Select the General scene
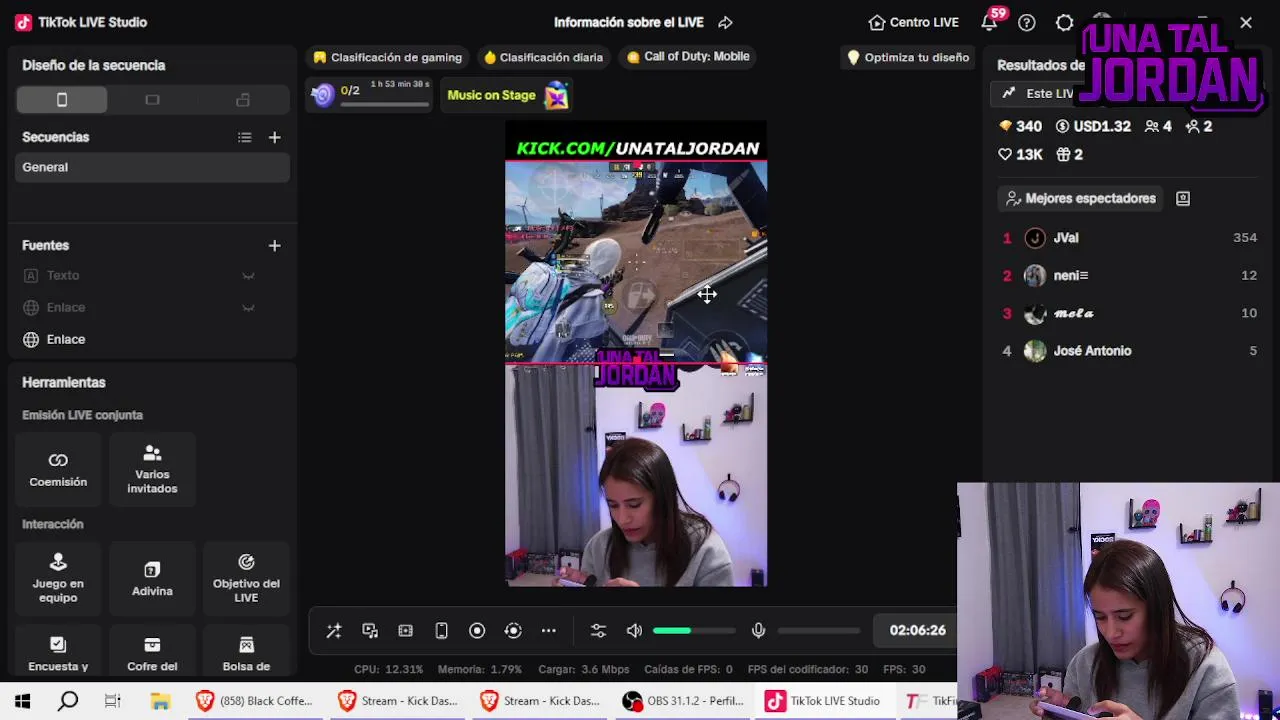The image size is (1280, 720). tap(153, 167)
